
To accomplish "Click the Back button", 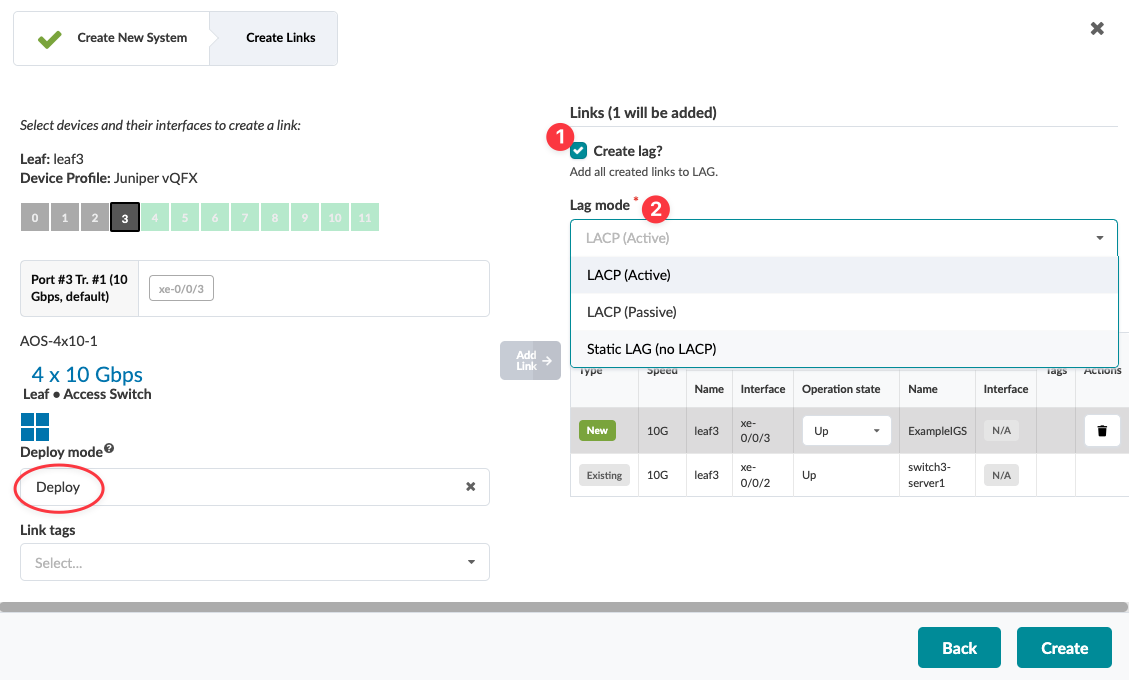I will (x=959, y=648).
